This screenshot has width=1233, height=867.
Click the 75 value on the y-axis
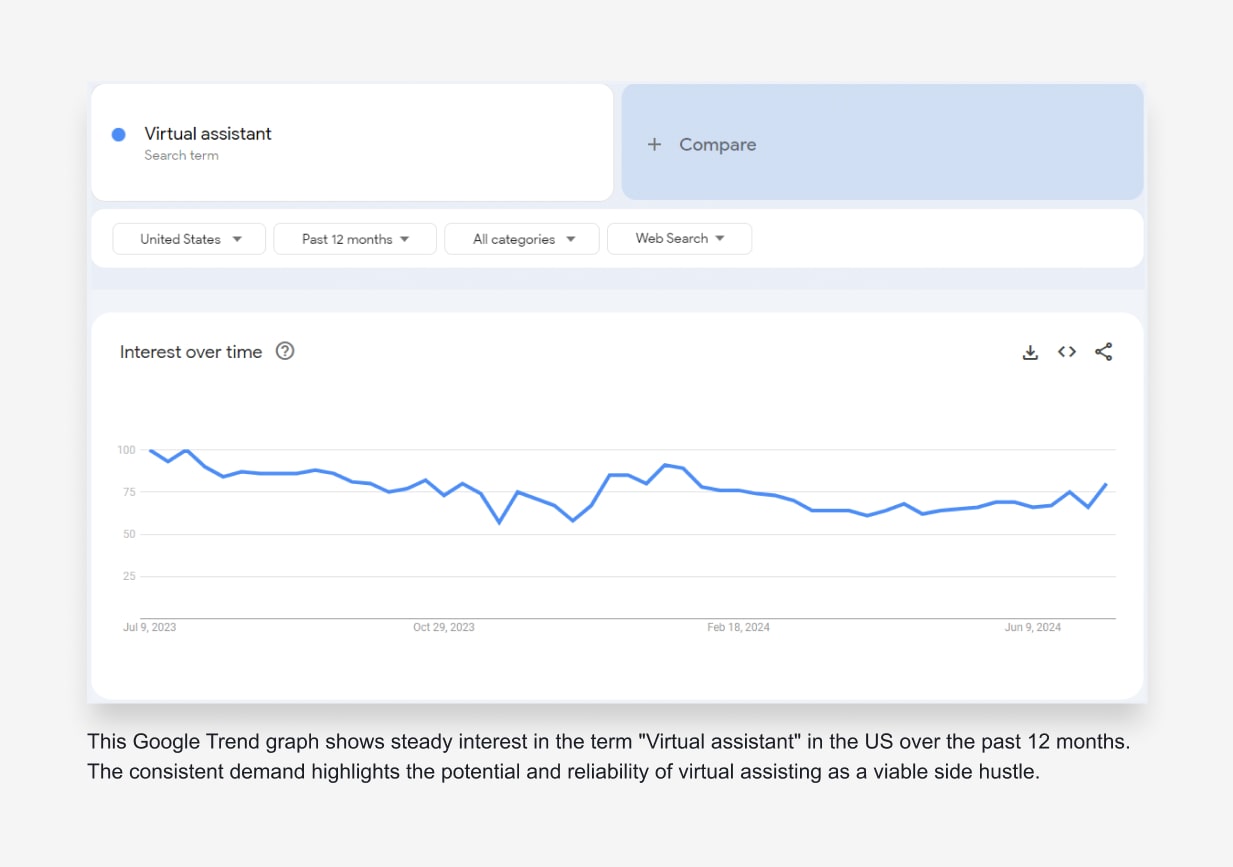[129, 492]
